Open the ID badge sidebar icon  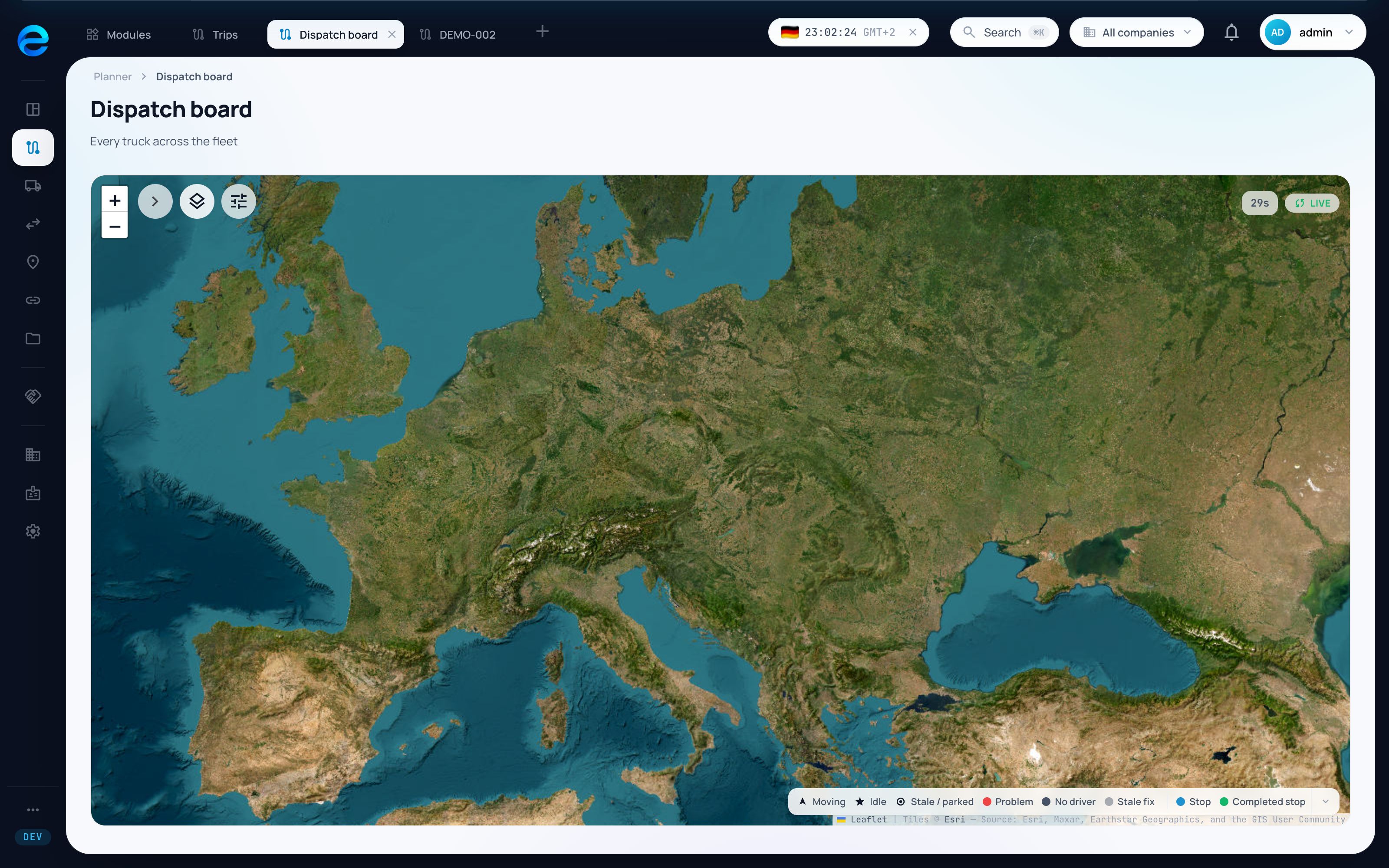pyautogui.click(x=33, y=493)
